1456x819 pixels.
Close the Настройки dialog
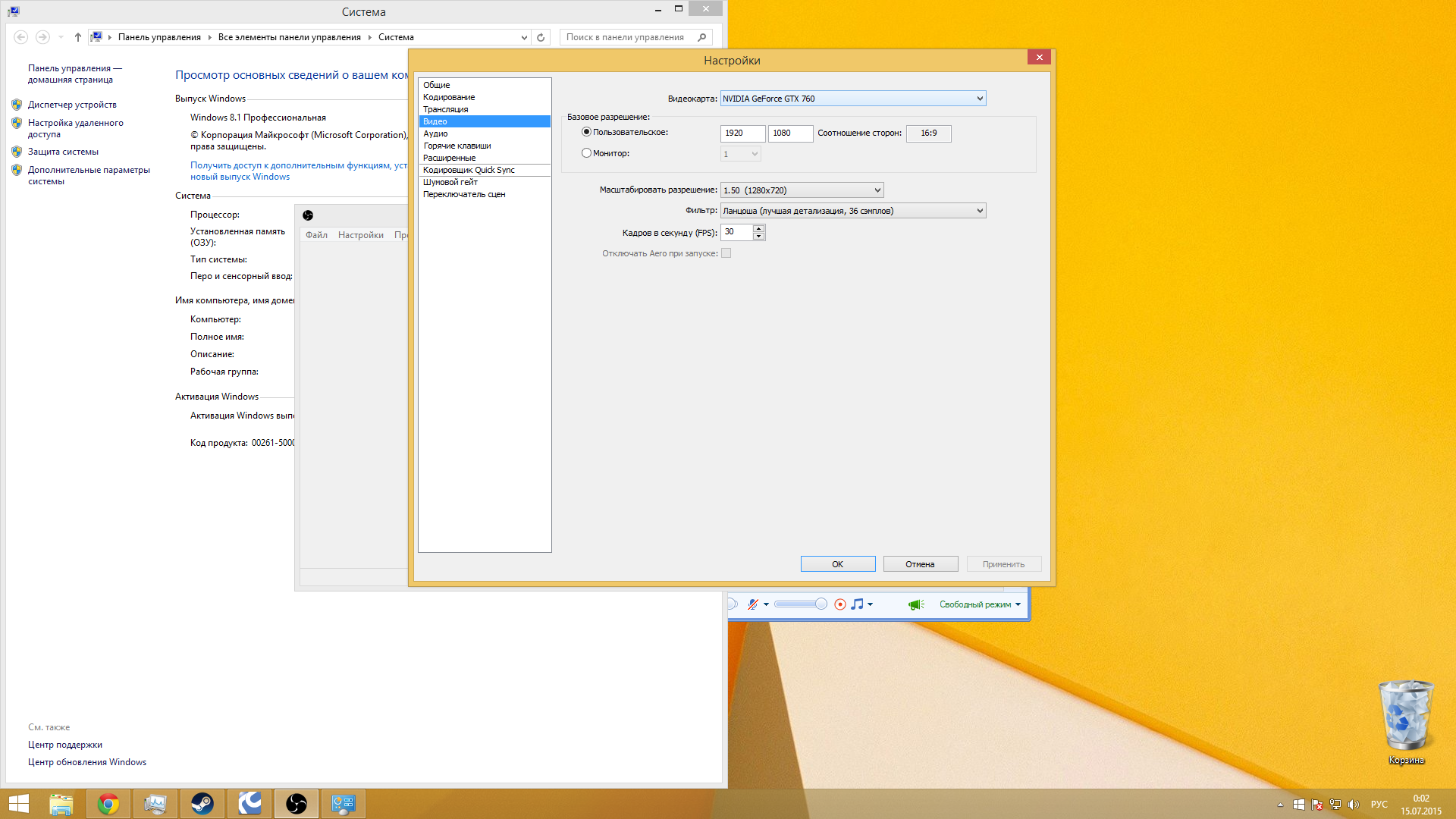[1039, 57]
